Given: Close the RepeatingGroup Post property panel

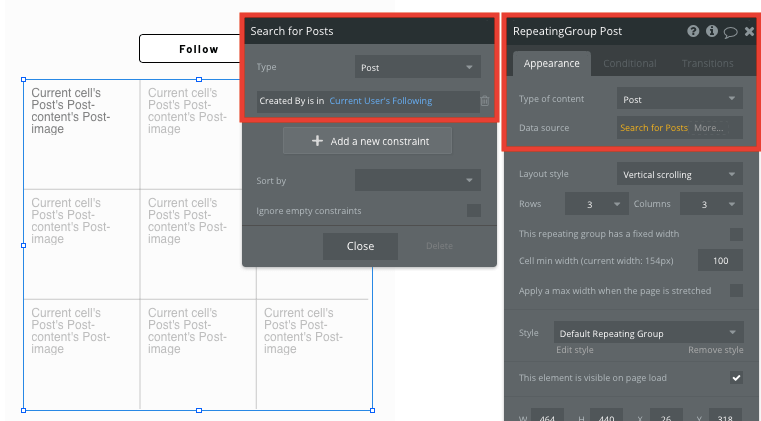Looking at the screenshot, I should coord(749,32).
